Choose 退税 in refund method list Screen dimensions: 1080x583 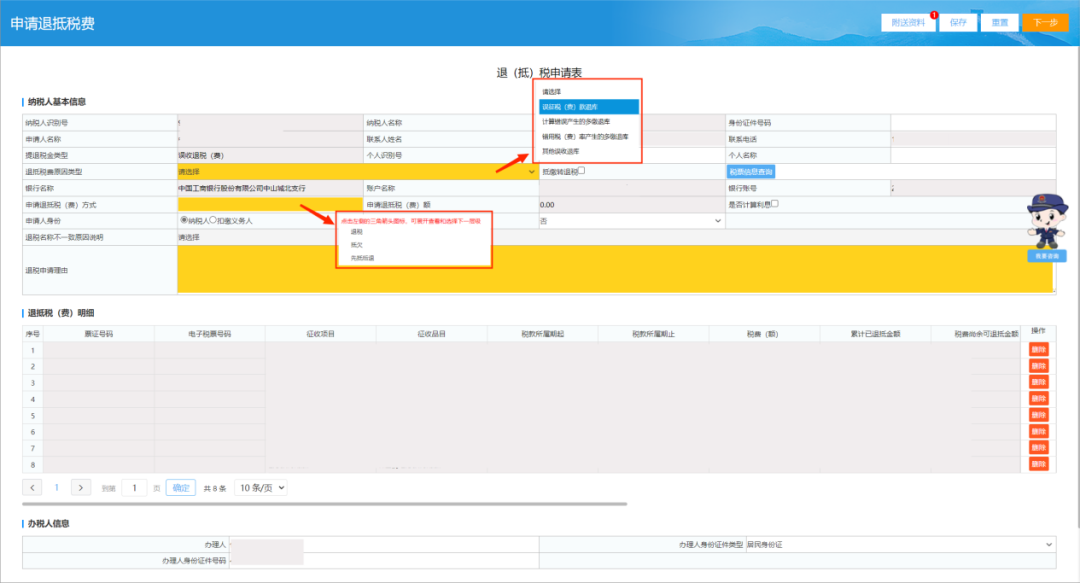pyautogui.click(x=357, y=232)
